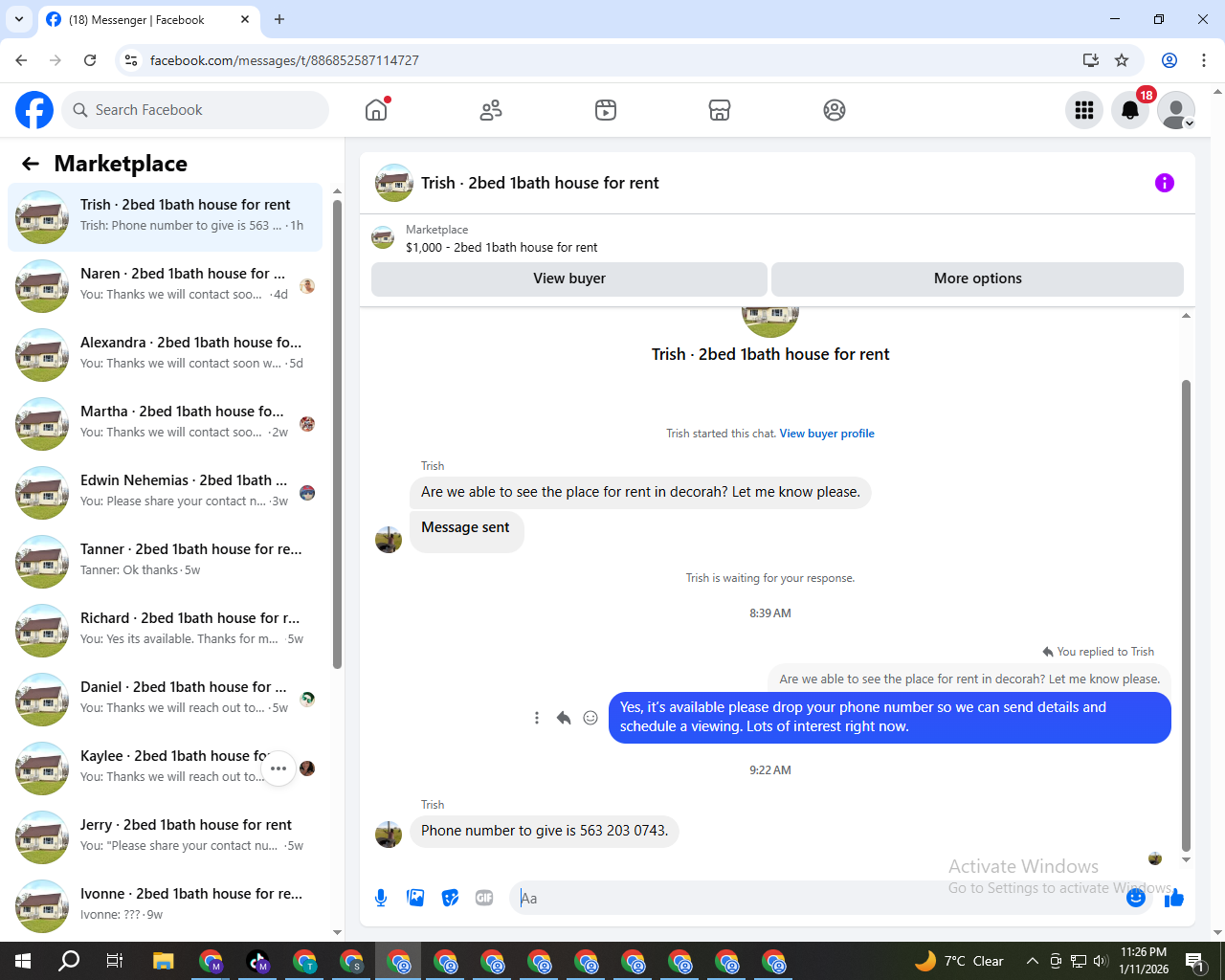Select the Trish conversation

(165, 217)
